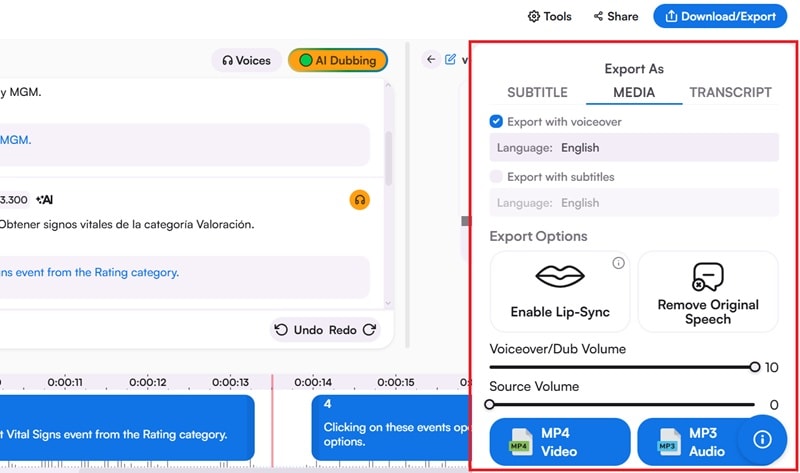This screenshot has height=473, width=800.
Task: Open the Tools gear menu
Action: coord(549,16)
